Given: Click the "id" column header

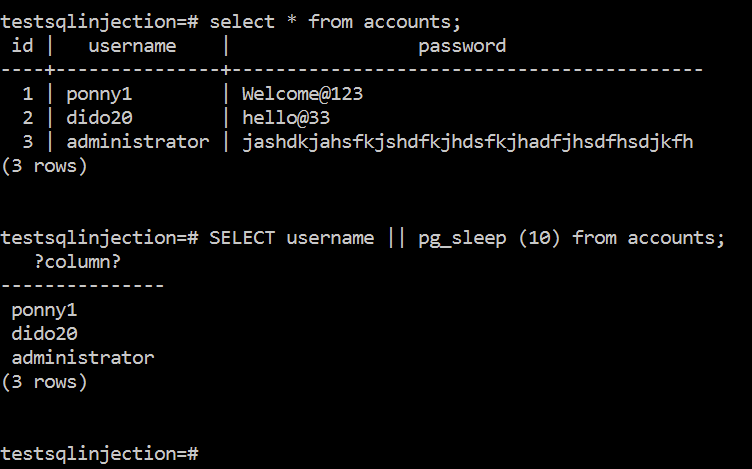Looking at the screenshot, I should click(x=23, y=46).
